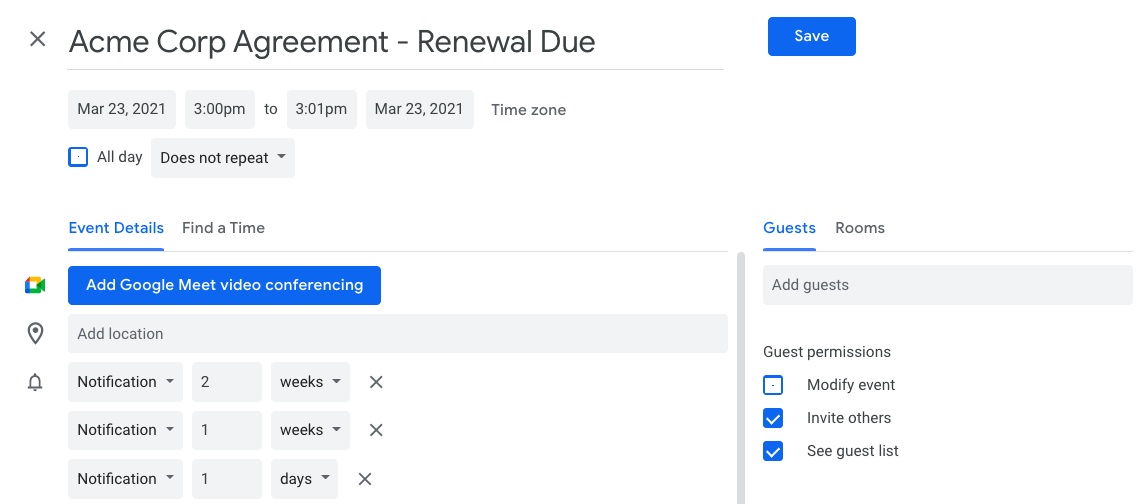This screenshot has width=1145, height=504.
Task: Click the notification bell icon
Action: (x=35, y=382)
